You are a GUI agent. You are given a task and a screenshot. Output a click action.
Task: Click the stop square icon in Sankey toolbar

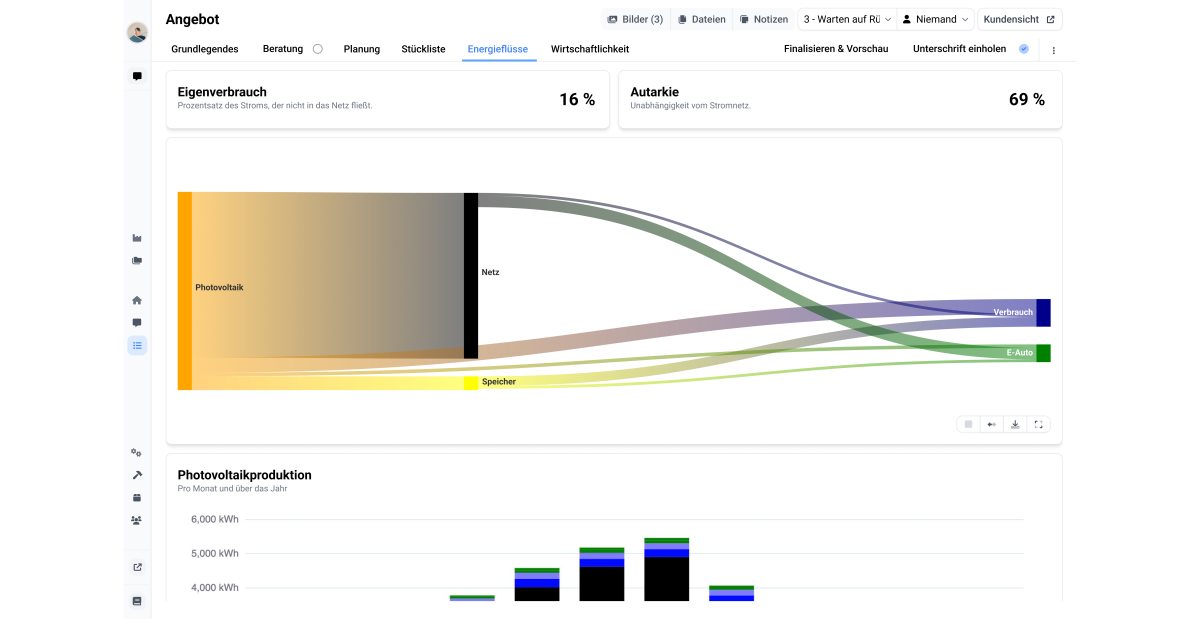968,424
